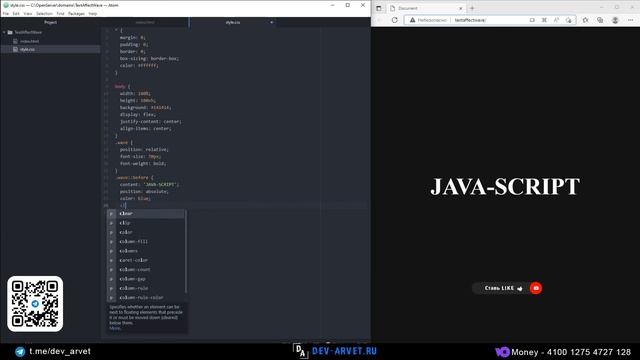Choose 'column-gap' autocomplete suggestion
Viewport: 640px width, 360px height.
[x=146, y=279]
